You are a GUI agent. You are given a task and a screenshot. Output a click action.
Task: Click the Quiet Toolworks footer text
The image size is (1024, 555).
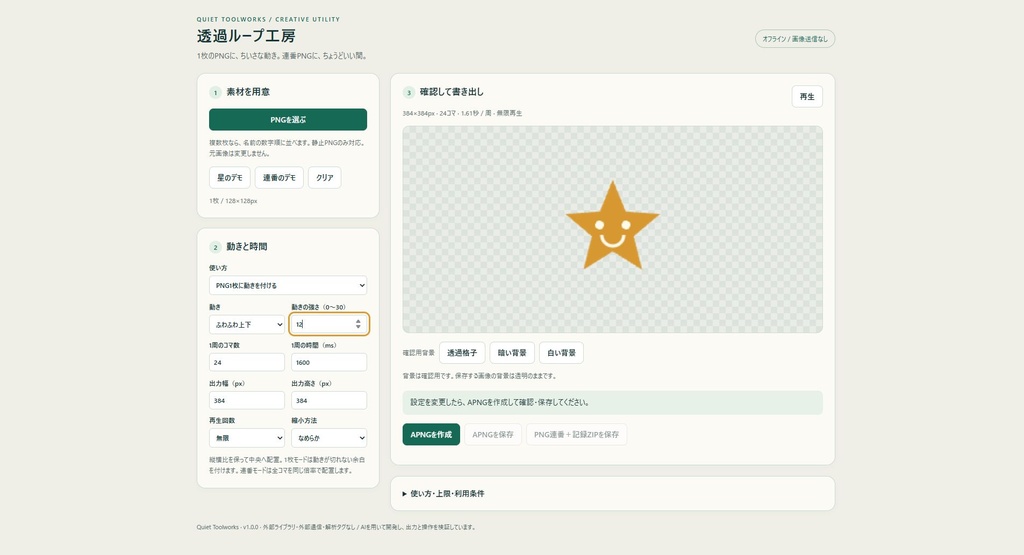tap(336, 527)
